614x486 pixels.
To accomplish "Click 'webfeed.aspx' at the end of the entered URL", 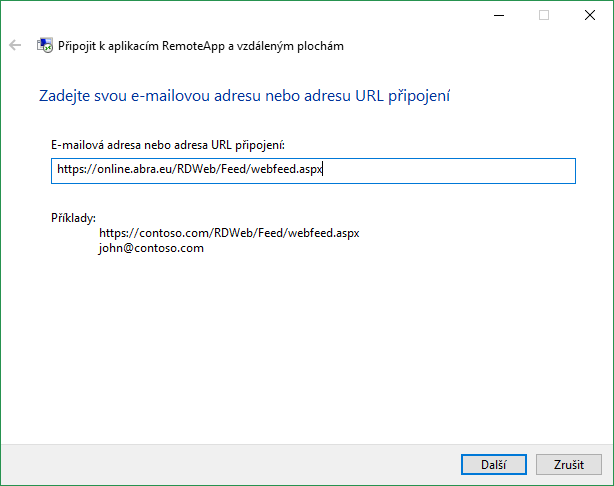I will [288, 170].
